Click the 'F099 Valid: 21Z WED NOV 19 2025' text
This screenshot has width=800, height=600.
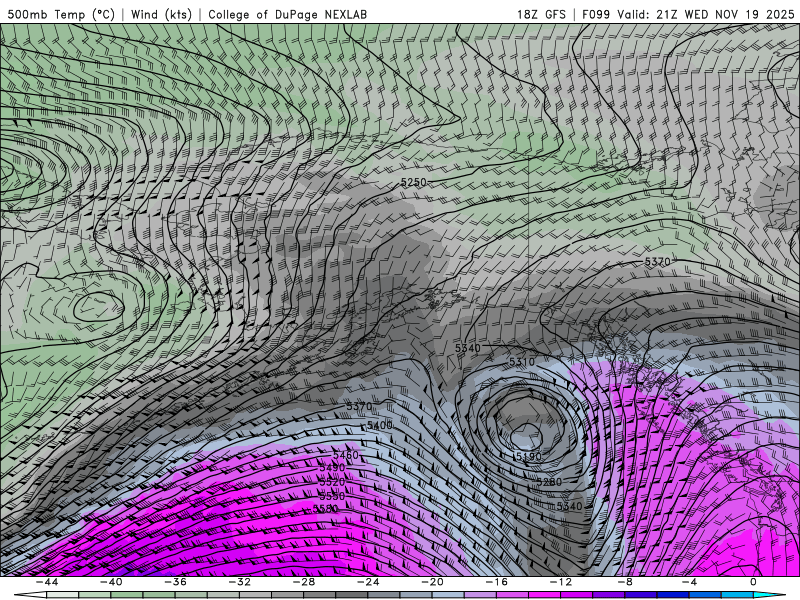pos(688,14)
